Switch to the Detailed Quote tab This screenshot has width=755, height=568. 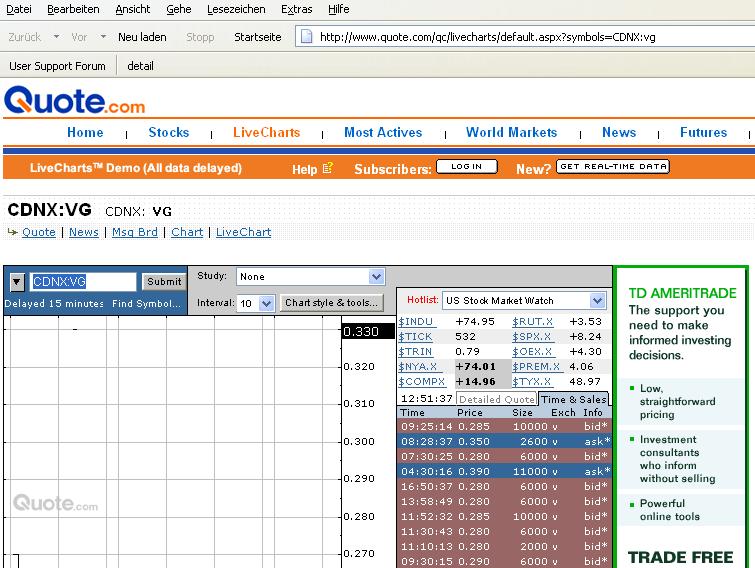pyautogui.click(x=497, y=399)
